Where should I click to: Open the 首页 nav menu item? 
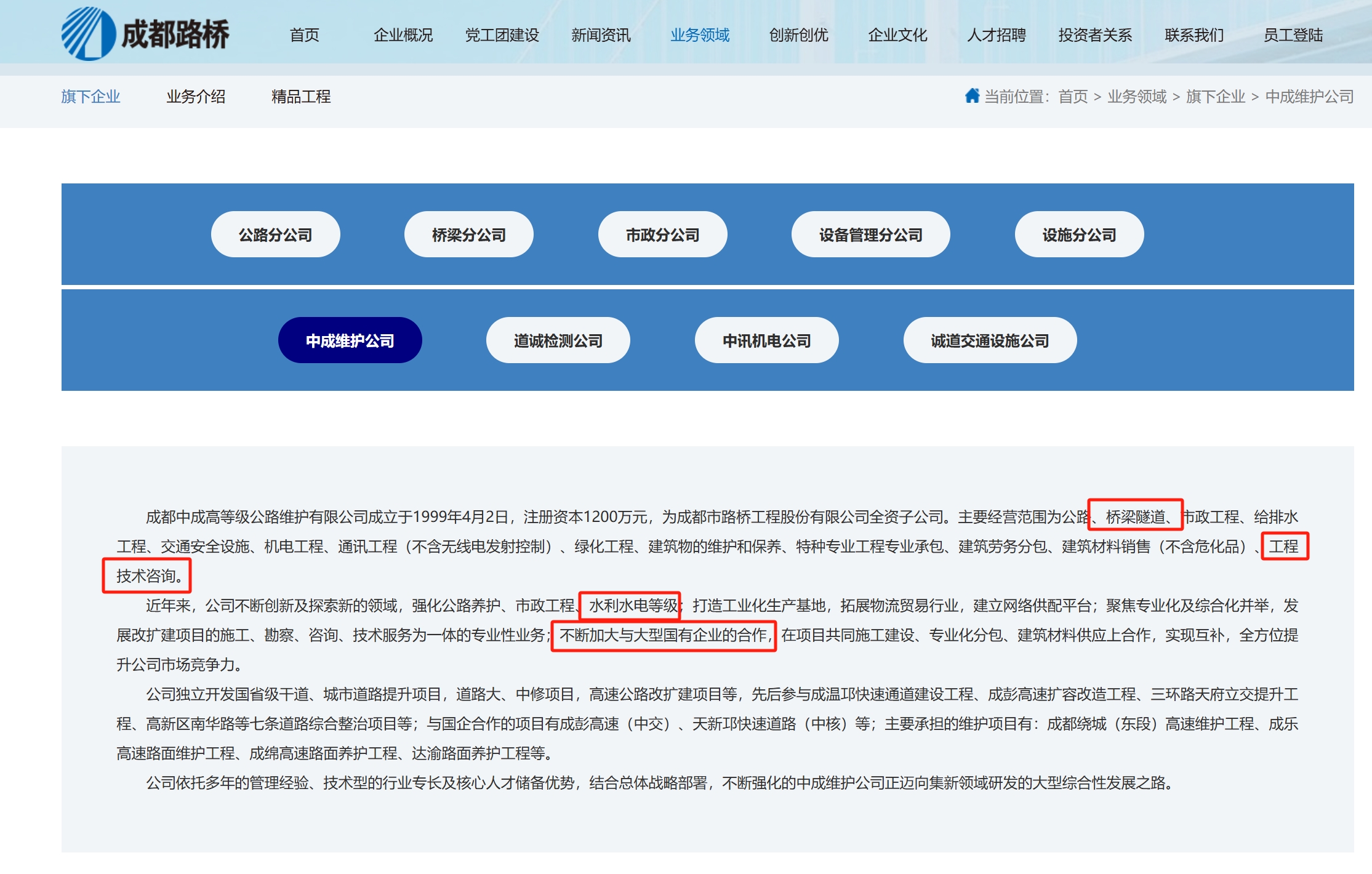305,35
